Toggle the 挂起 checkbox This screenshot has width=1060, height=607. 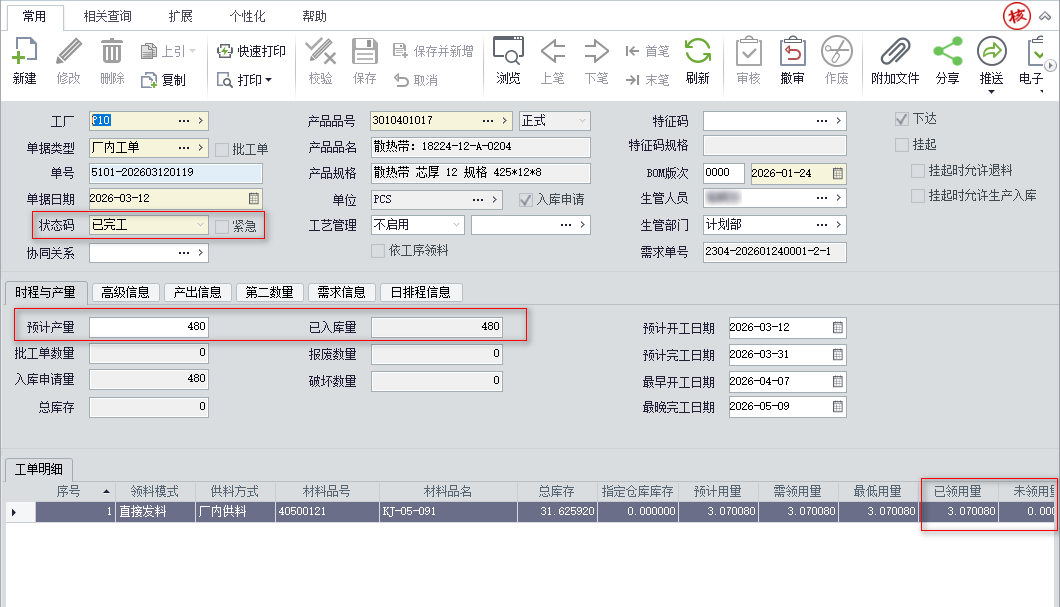(901, 145)
